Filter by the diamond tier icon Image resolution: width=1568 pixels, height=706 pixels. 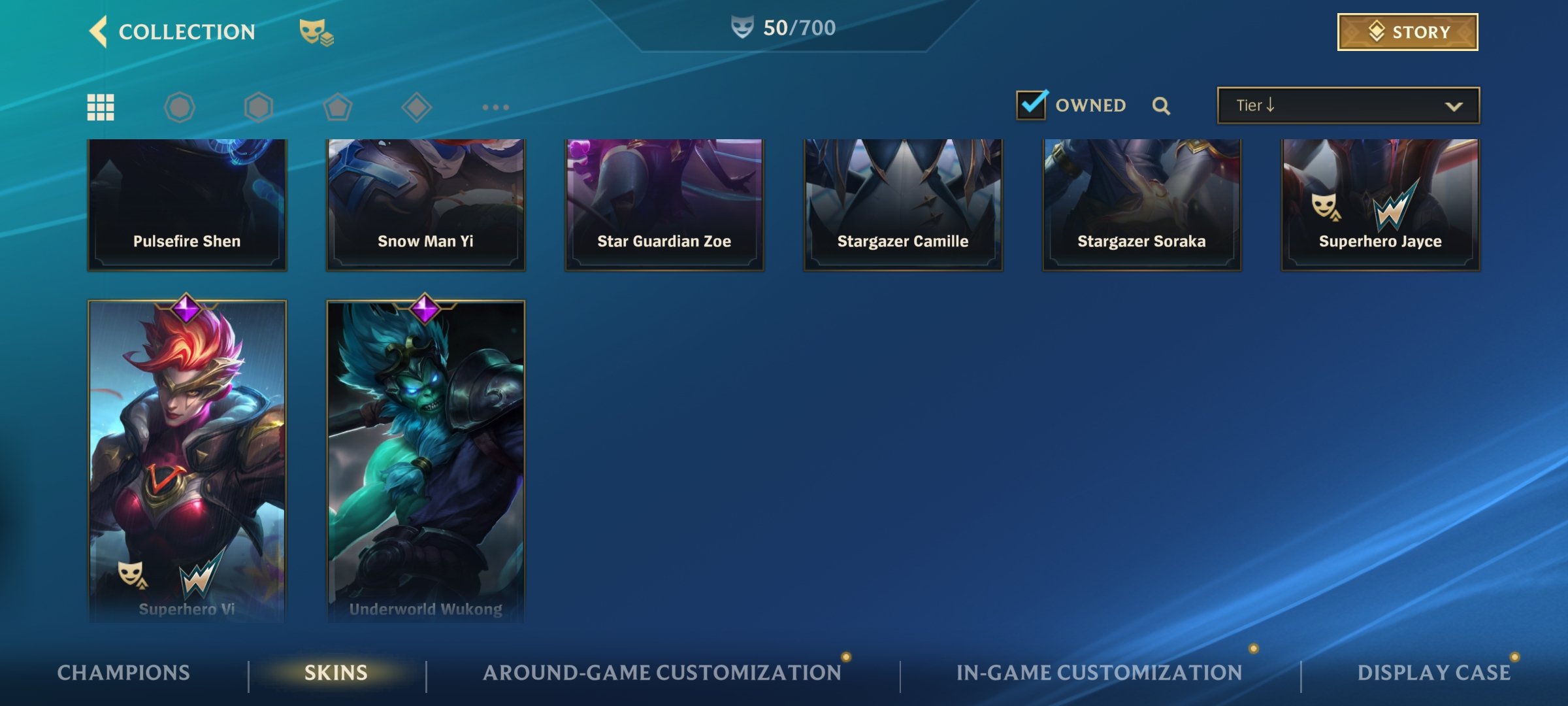417,107
